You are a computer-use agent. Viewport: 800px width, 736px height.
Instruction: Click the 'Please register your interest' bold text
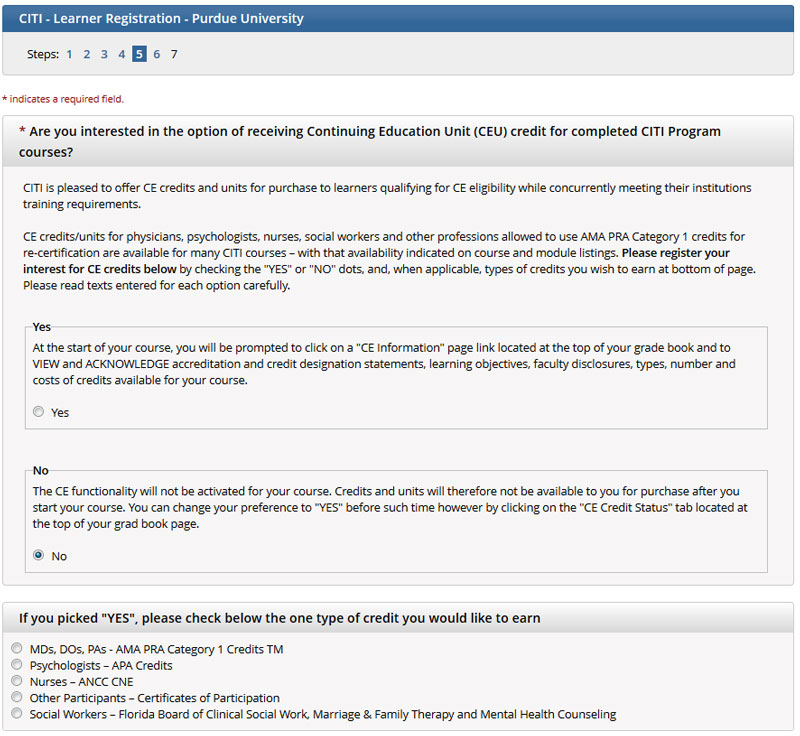(376, 261)
